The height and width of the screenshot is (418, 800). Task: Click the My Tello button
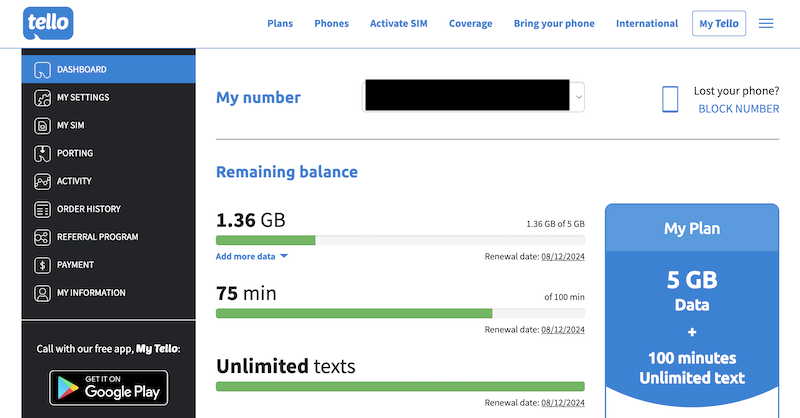coord(718,23)
